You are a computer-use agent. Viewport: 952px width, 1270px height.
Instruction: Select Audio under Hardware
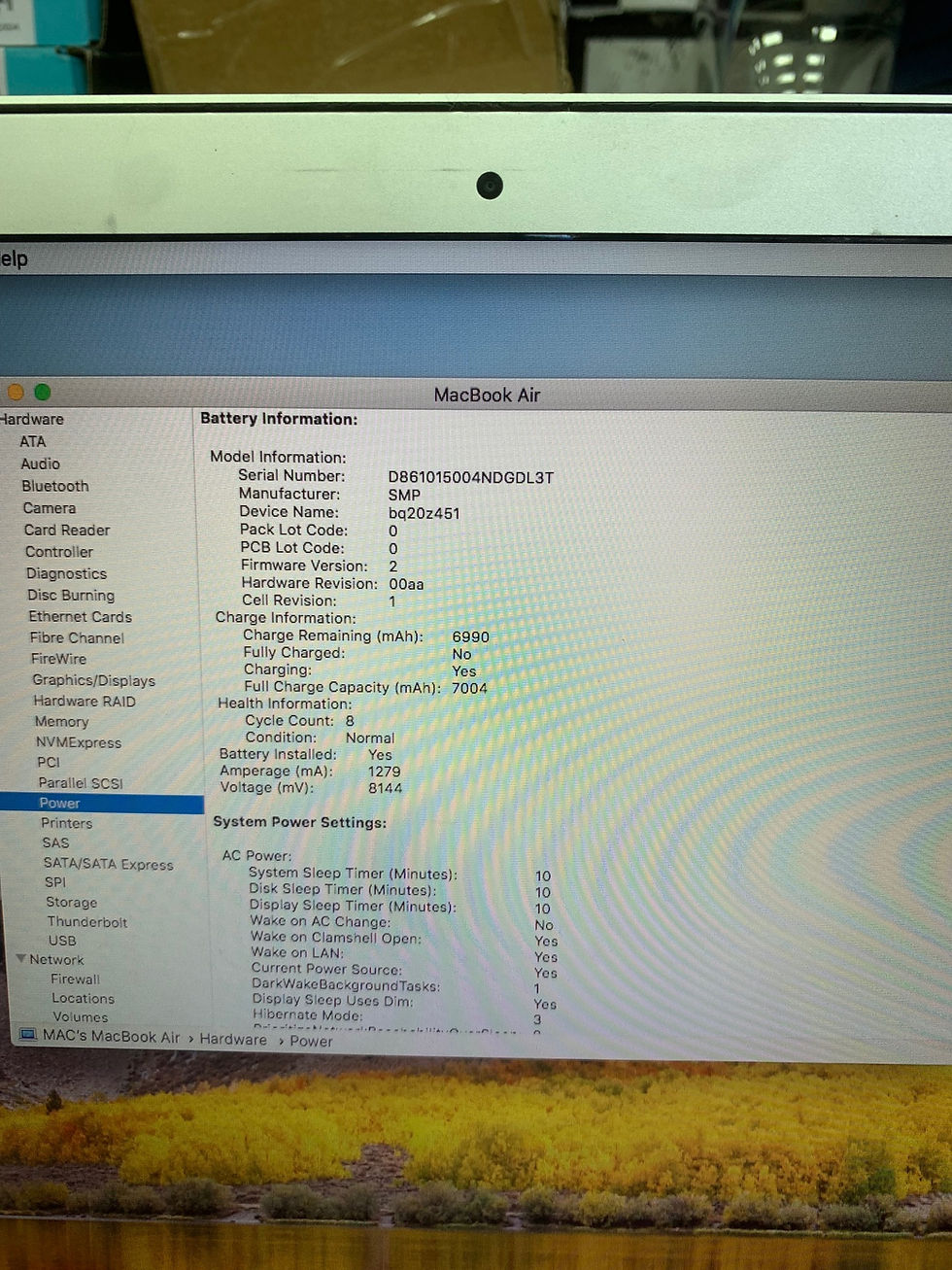[41, 463]
